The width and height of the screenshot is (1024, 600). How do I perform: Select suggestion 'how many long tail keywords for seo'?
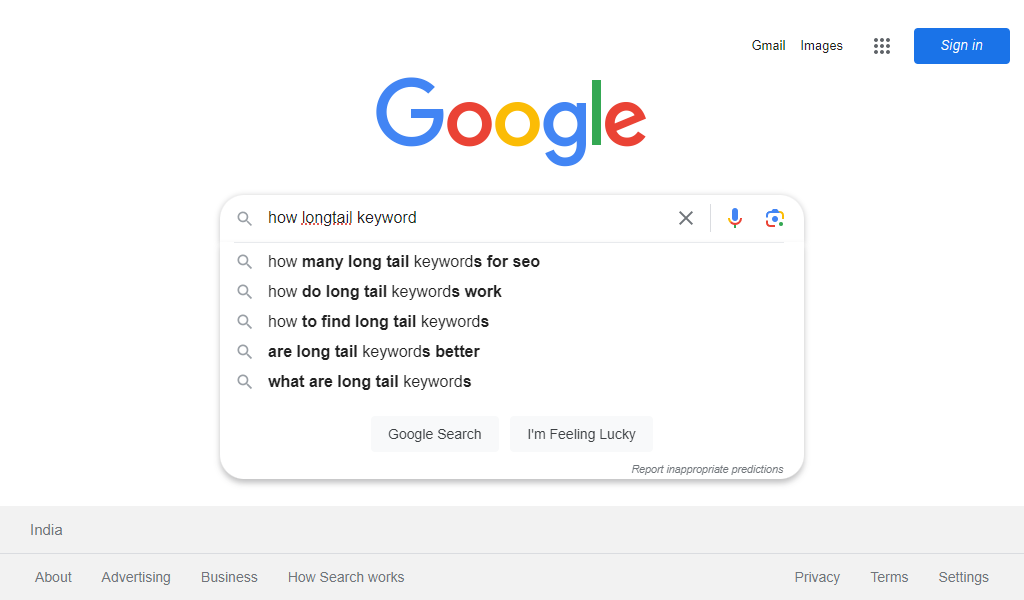(x=404, y=262)
